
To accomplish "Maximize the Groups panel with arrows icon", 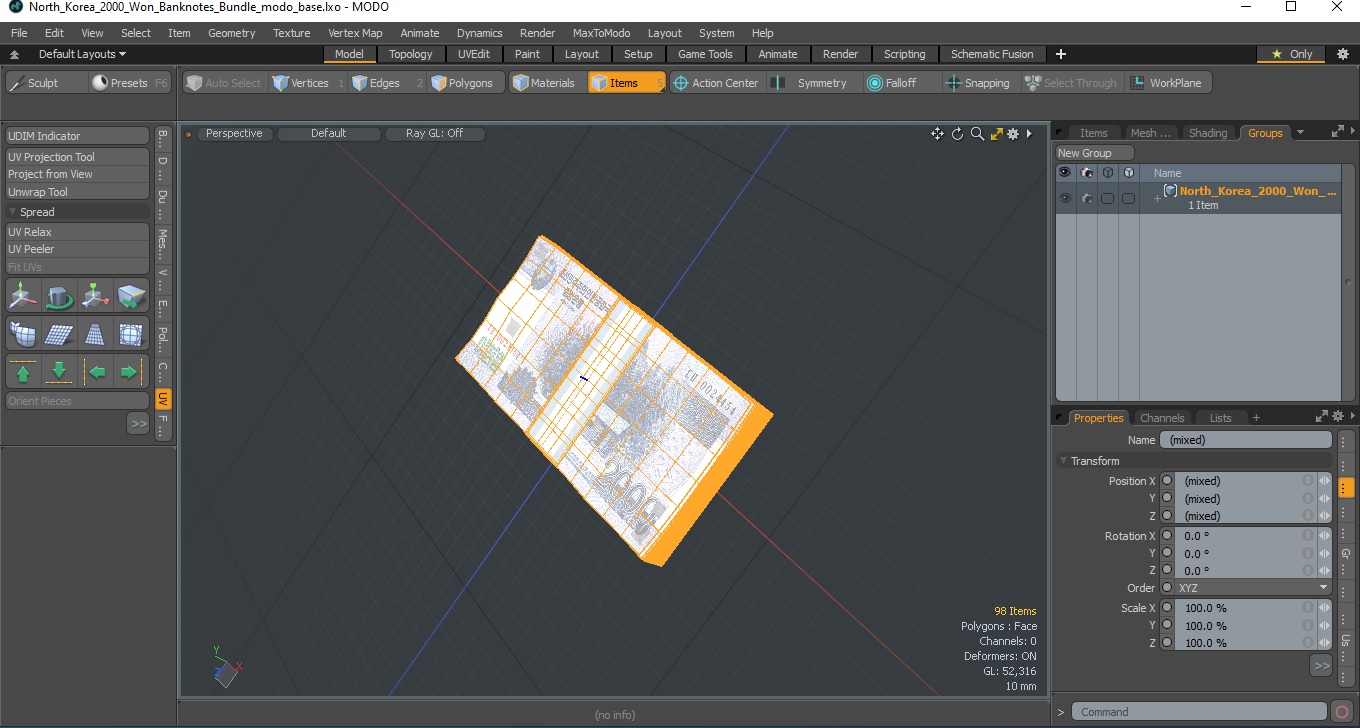I will coord(1337,132).
